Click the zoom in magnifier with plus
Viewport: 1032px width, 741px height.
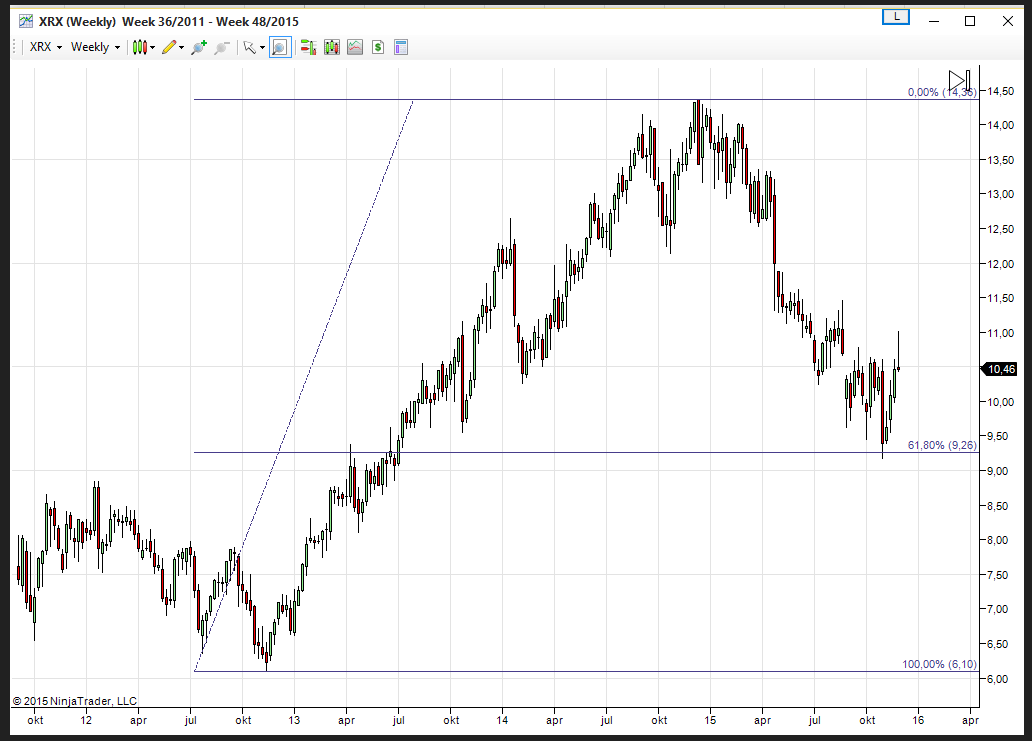[x=199, y=47]
